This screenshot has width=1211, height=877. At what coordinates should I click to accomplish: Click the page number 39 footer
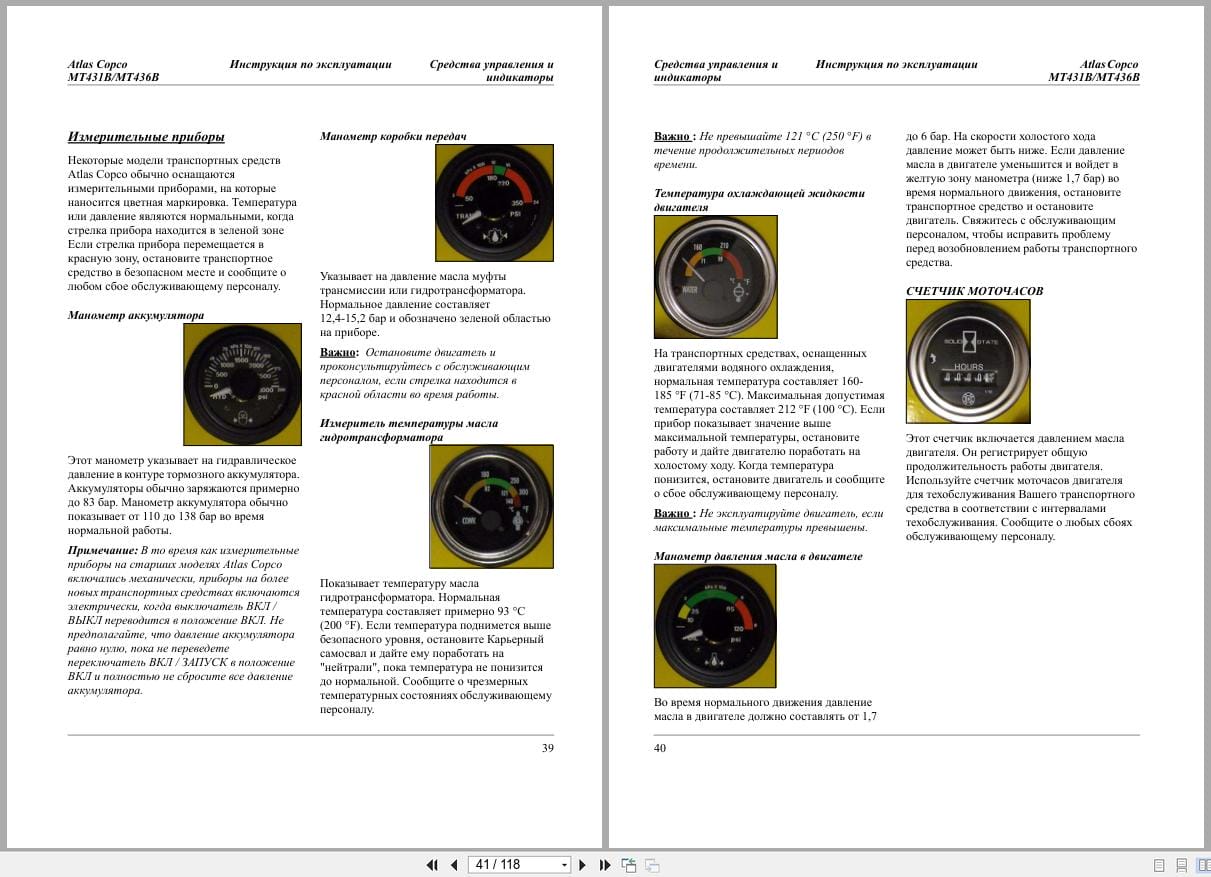(547, 748)
